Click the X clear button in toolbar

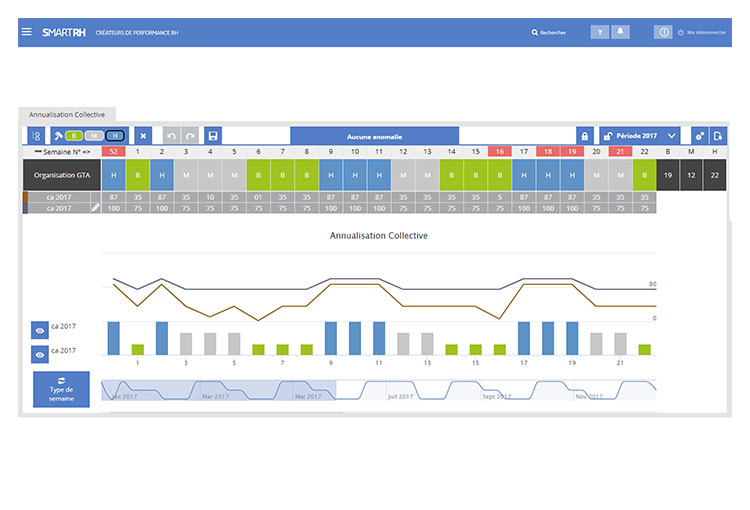(x=143, y=135)
